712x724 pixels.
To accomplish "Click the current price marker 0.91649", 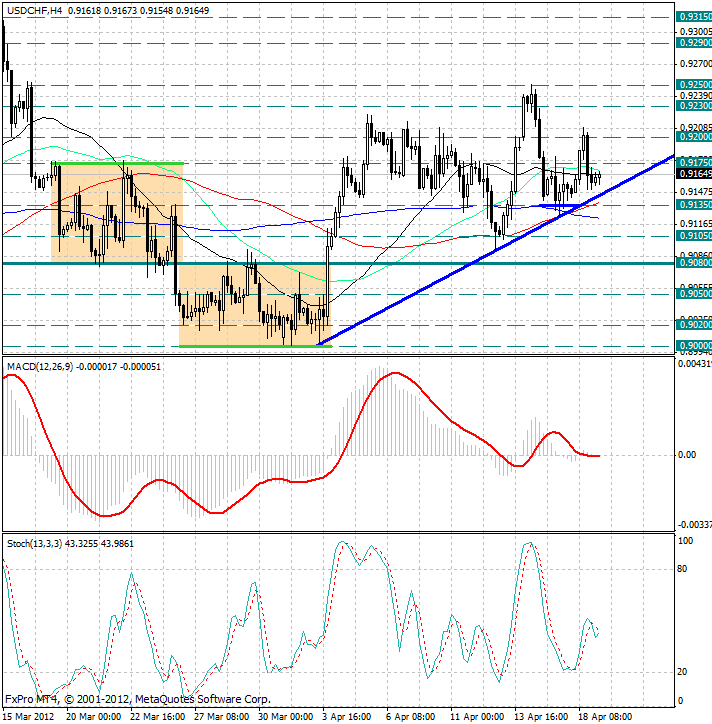I will tap(694, 174).
